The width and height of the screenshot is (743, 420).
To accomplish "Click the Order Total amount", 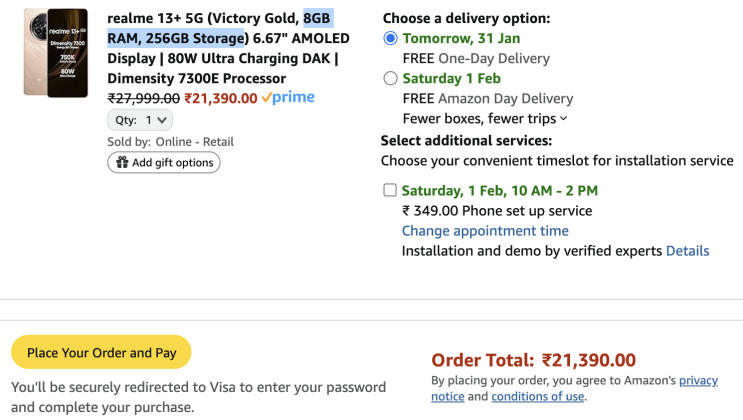I will click(x=588, y=360).
